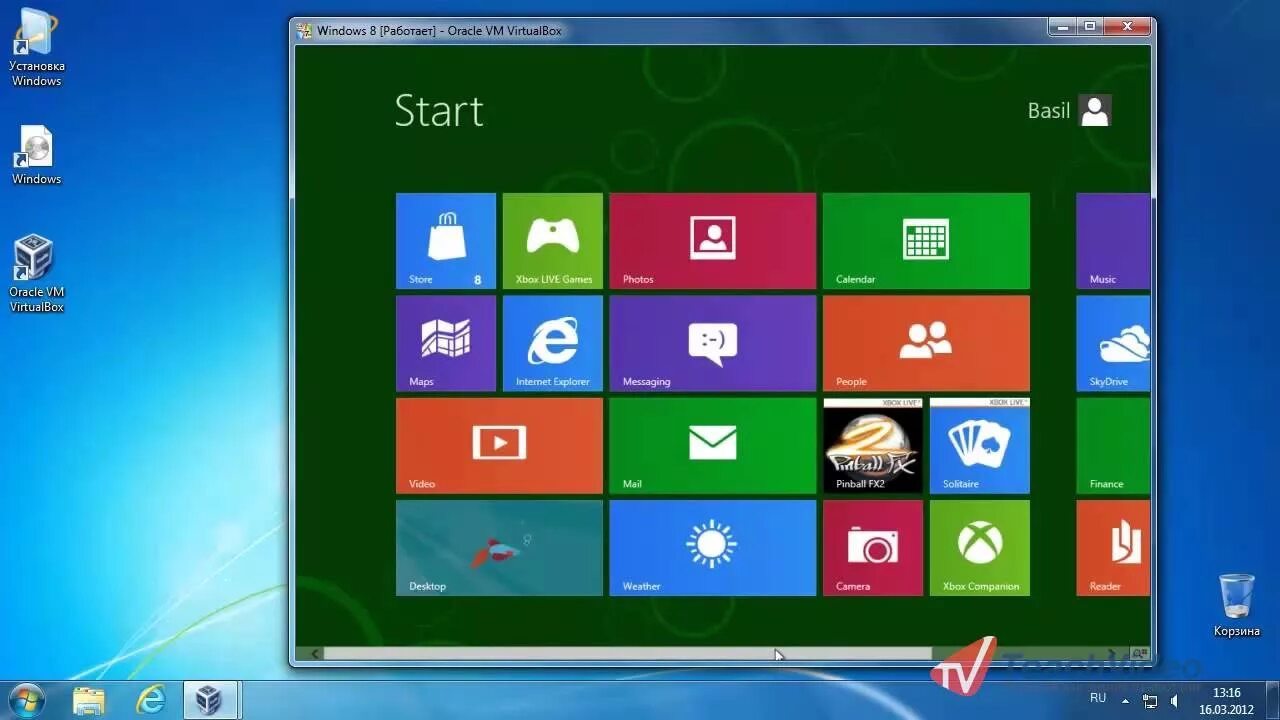
Task: Open the Корзина recycle bin
Action: click(x=1237, y=605)
